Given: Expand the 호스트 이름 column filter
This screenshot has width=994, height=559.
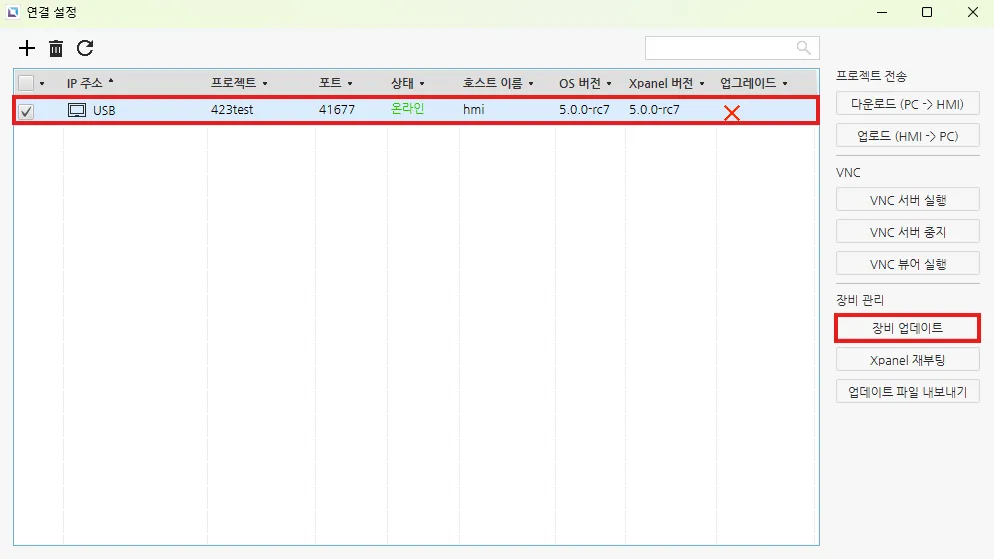Looking at the screenshot, I should 530,84.
